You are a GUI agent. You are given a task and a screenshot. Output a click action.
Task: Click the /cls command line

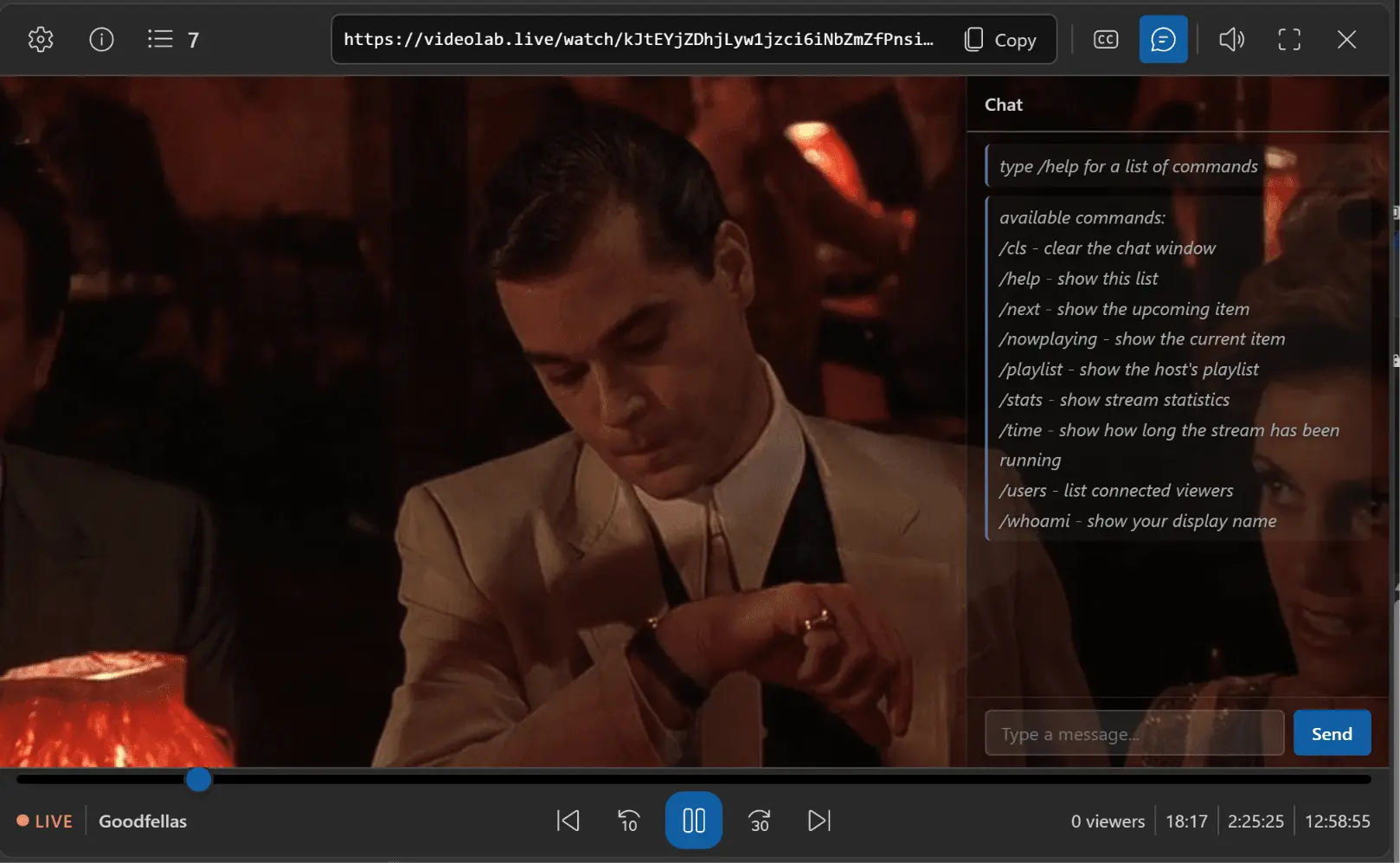[1107, 248]
